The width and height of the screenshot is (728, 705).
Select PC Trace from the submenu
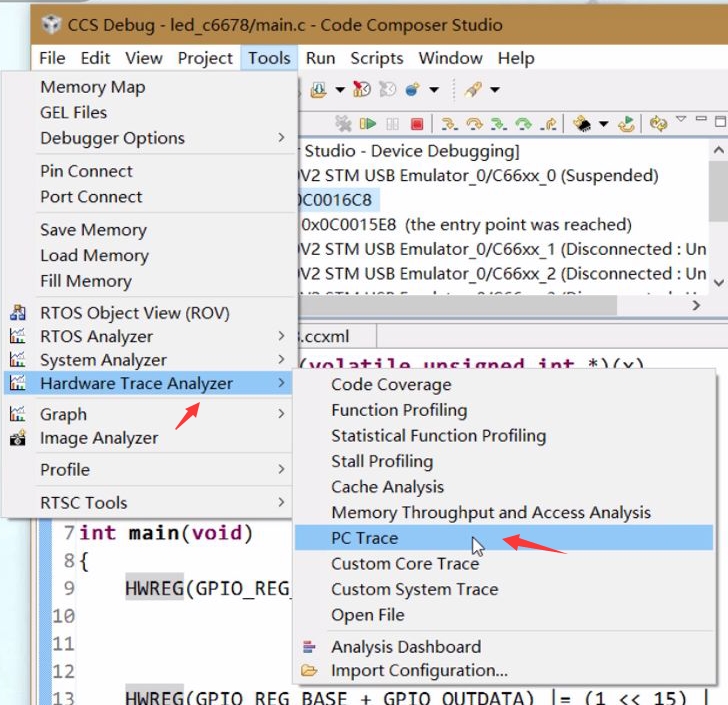(504, 538)
